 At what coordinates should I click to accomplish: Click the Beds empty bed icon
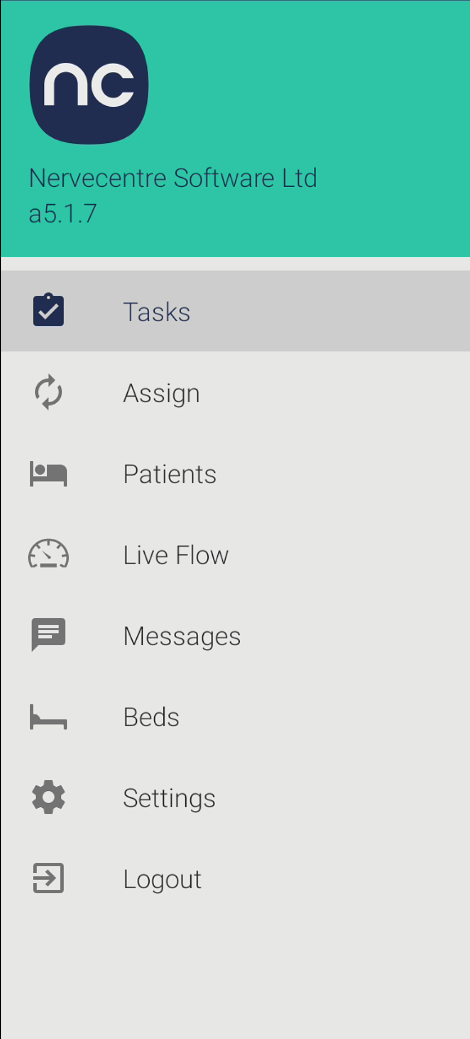[x=48, y=717]
